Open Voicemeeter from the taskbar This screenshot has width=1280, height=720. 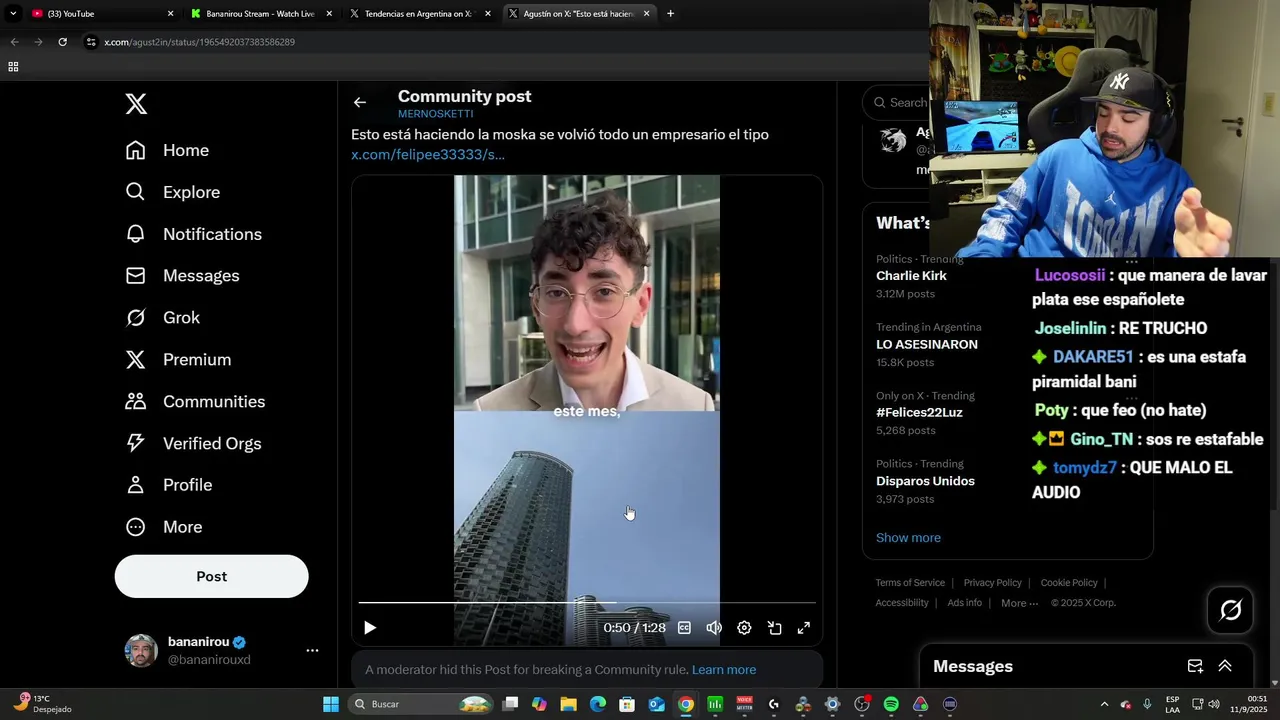(x=744, y=704)
